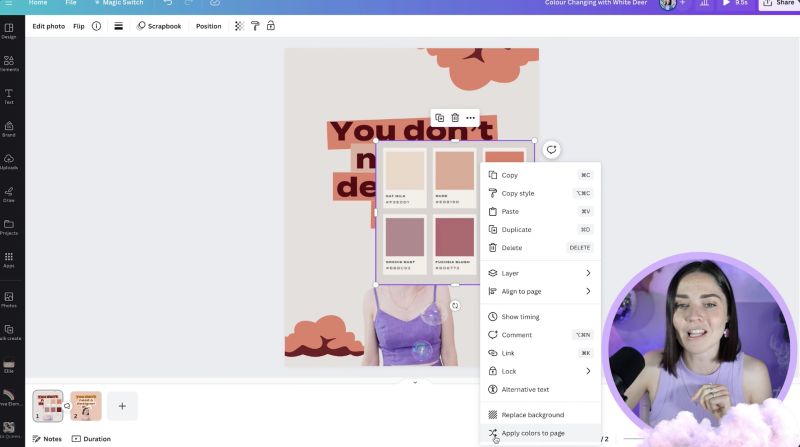The height and width of the screenshot is (447, 800).
Task: Choose Replace background in context menu
Action: tap(540, 415)
